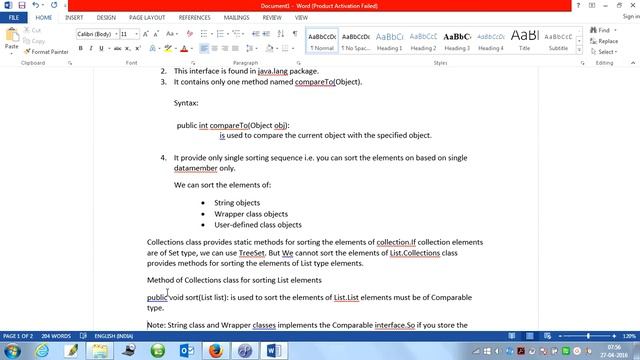Open the font name Calibri (Body) dropdown
The width and height of the screenshot is (640, 360).
116,34
